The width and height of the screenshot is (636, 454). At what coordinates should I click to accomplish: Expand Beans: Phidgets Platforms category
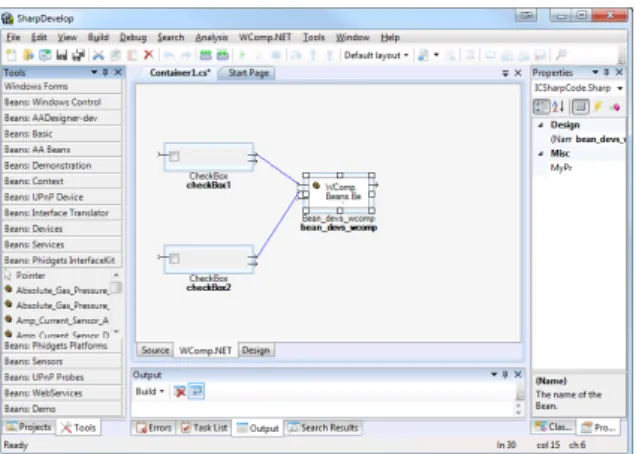62,346
